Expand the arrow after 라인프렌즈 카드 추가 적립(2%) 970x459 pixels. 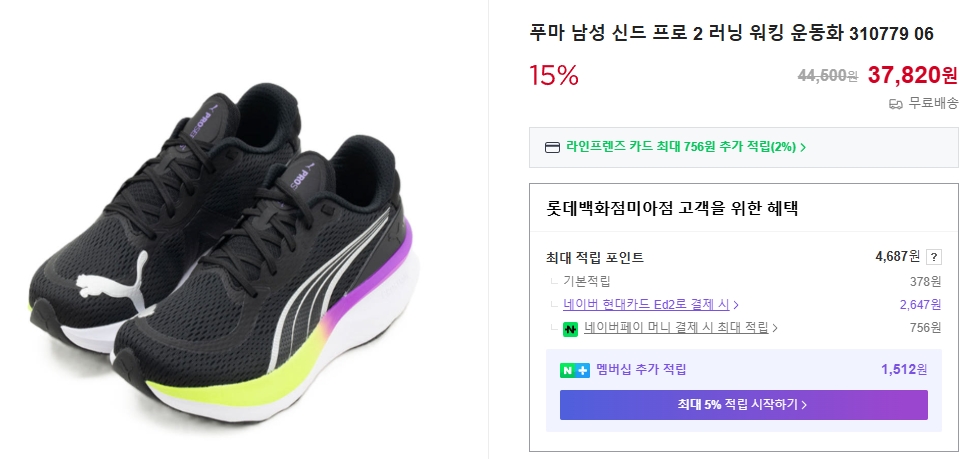[803, 147]
